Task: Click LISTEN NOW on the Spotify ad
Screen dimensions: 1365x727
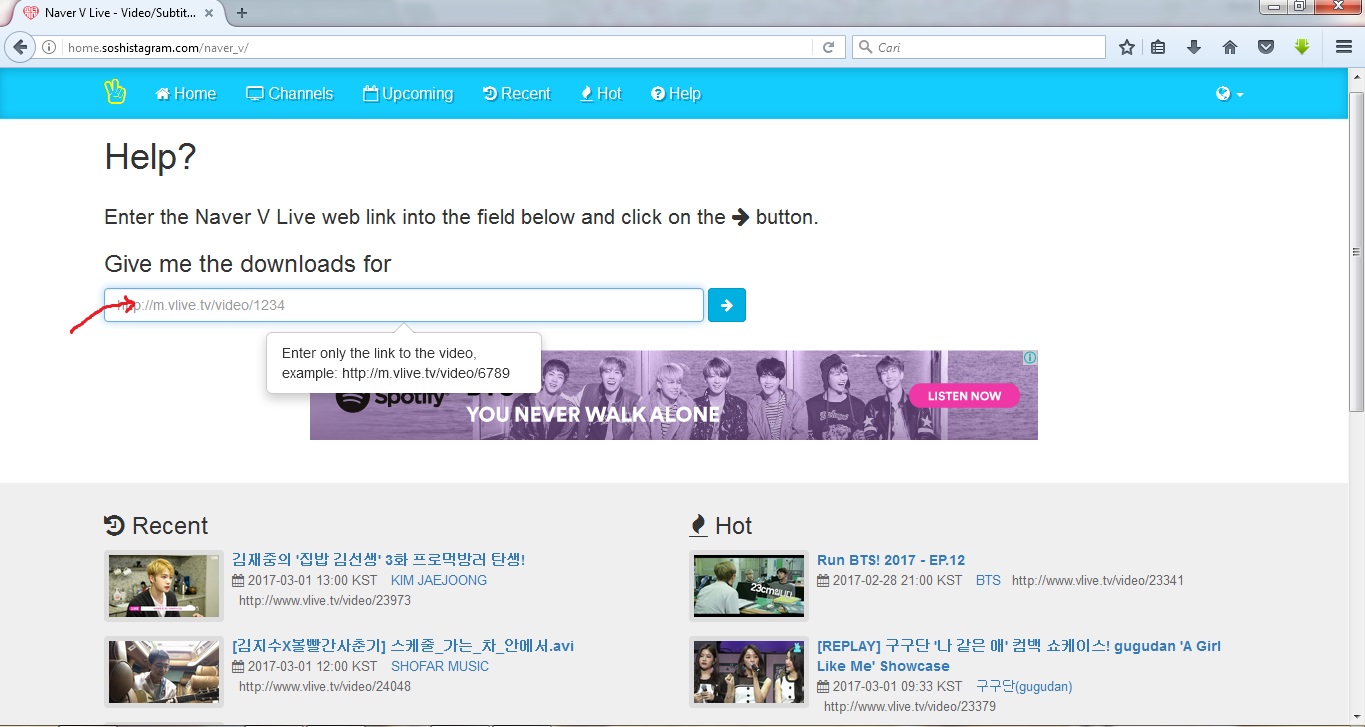Action: point(964,396)
